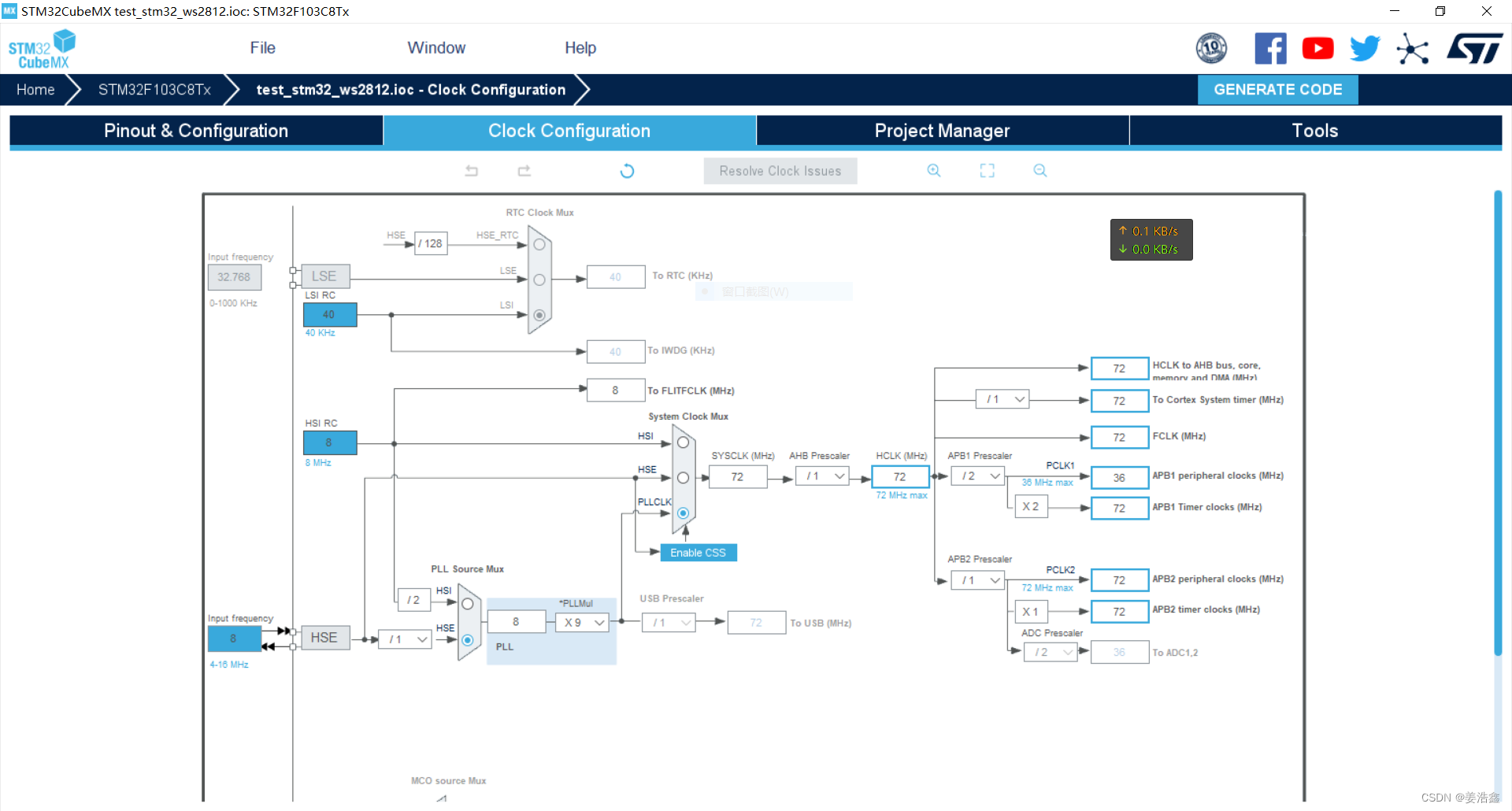Switch to Pinout & Configuration tab
Image resolution: width=1512 pixels, height=811 pixels.
tap(196, 131)
